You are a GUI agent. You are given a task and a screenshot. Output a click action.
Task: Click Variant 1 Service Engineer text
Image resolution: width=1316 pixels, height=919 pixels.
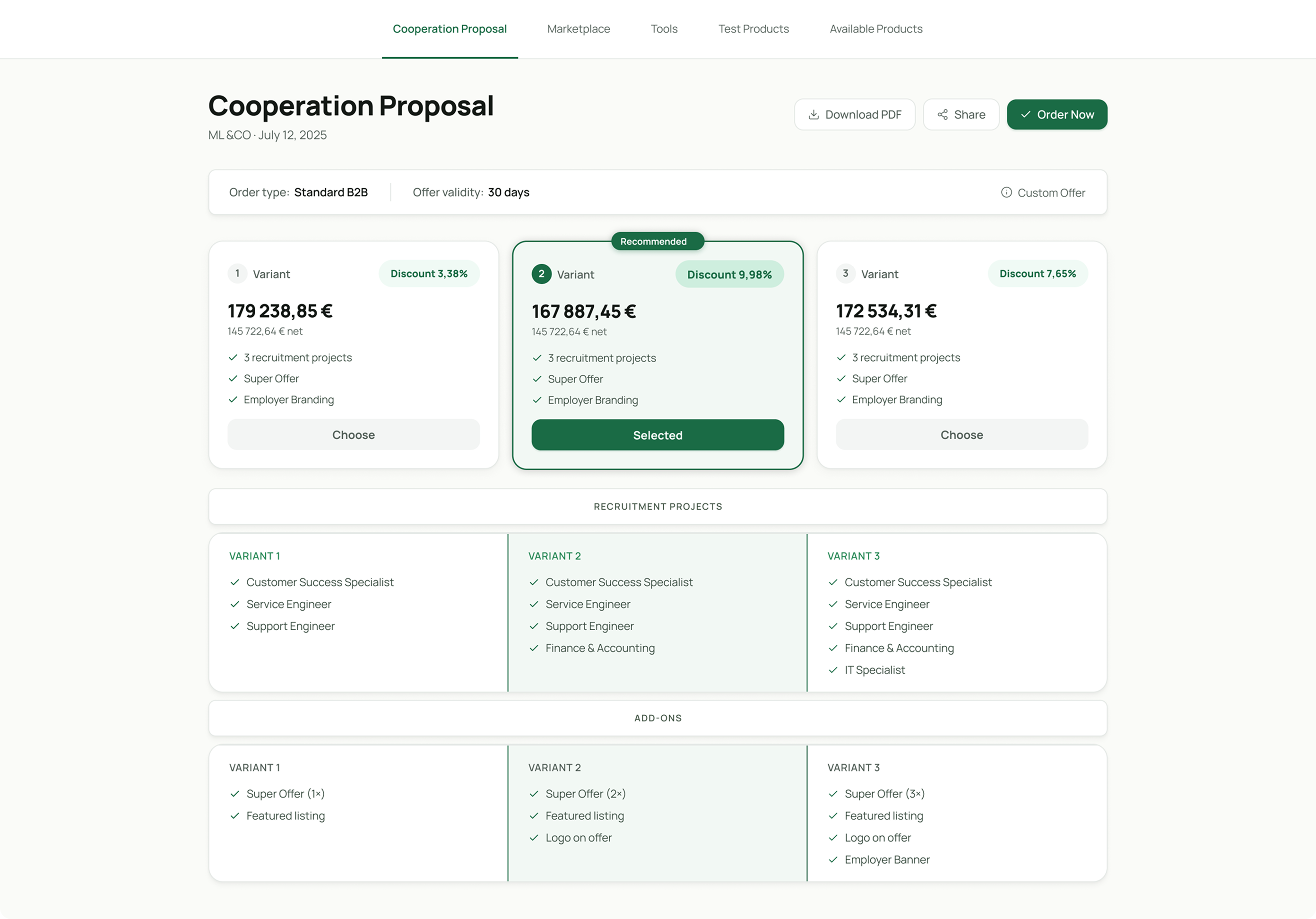pyautogui.click(x=288, y=604)
